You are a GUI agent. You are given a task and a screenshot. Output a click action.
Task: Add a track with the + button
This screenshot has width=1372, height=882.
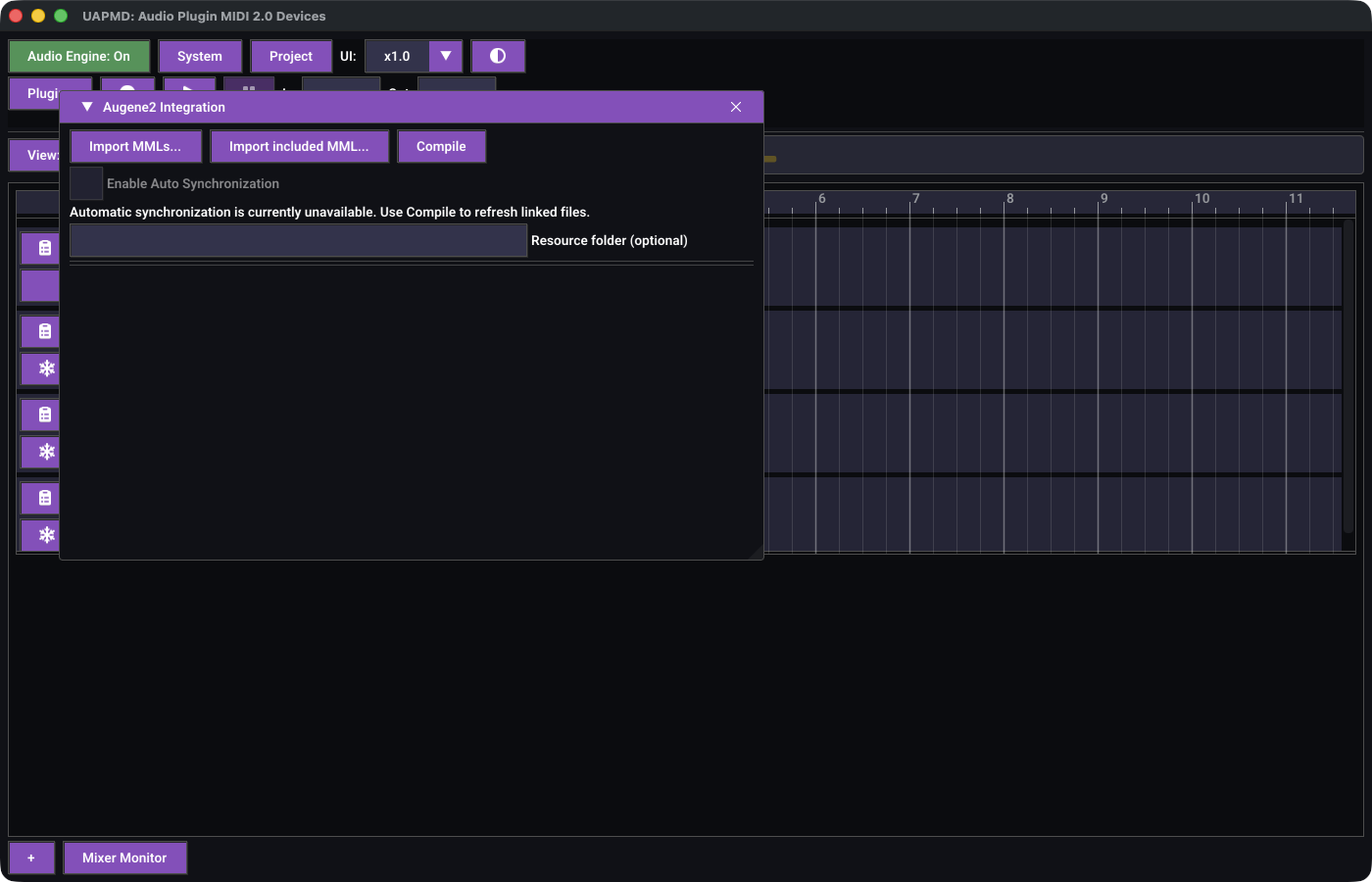[31, 857]
